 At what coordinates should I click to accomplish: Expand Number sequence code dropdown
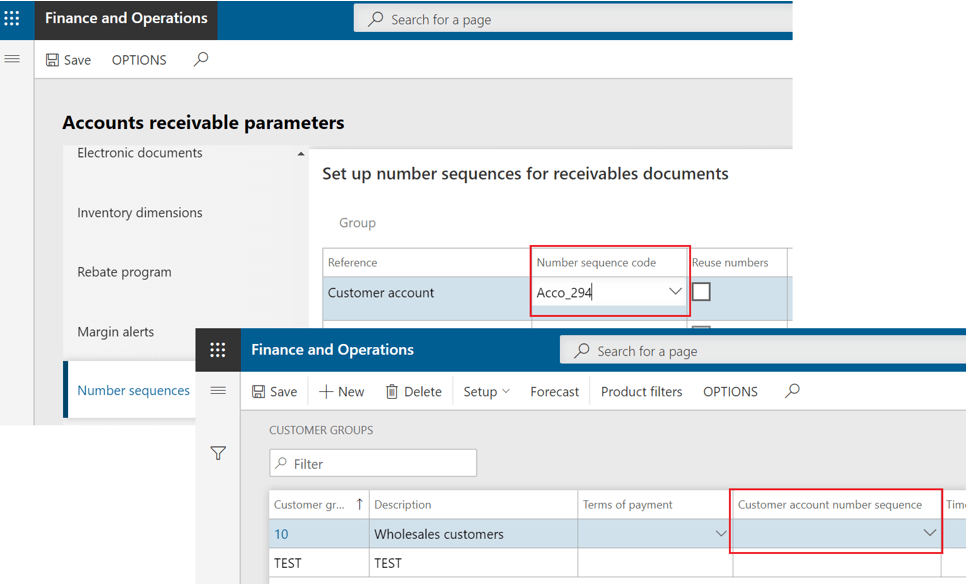(x=675, y=292)
